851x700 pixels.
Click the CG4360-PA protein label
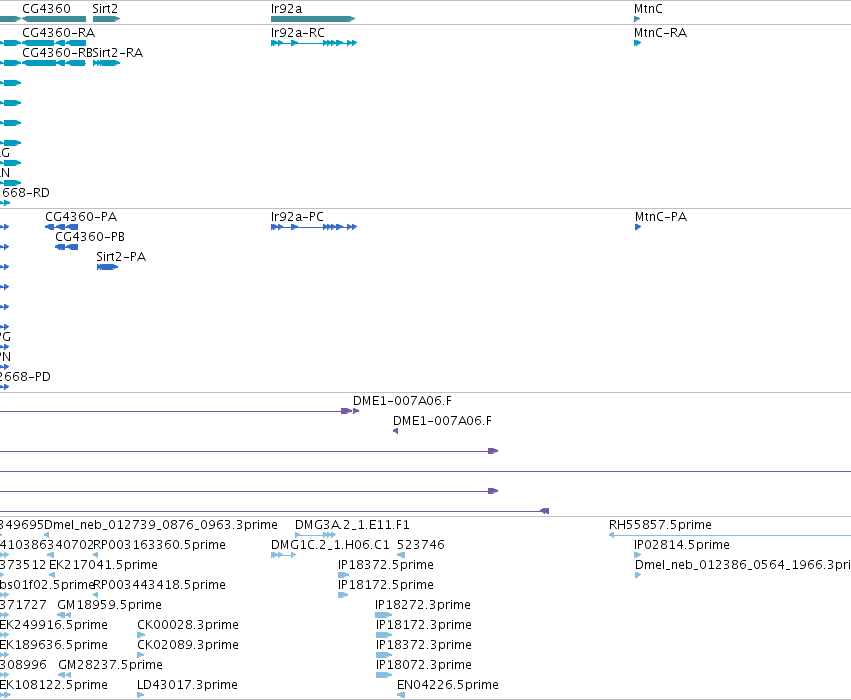click(x=81, y=217)
